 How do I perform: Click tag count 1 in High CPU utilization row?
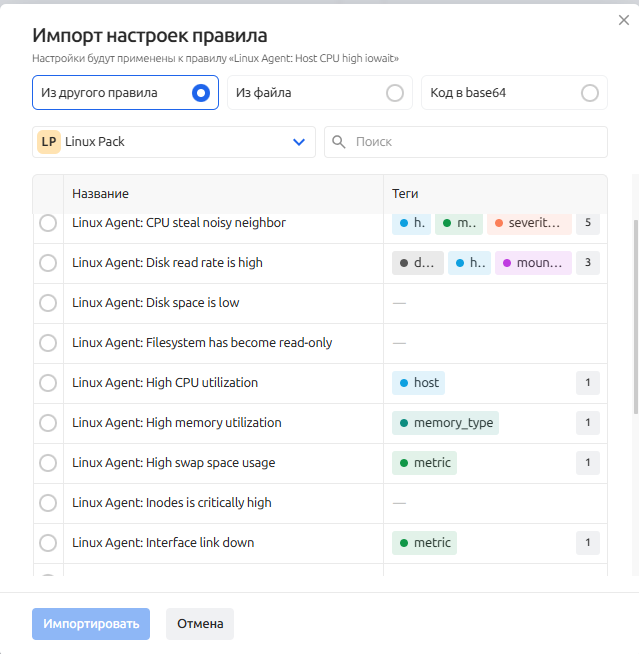point(588,383)
